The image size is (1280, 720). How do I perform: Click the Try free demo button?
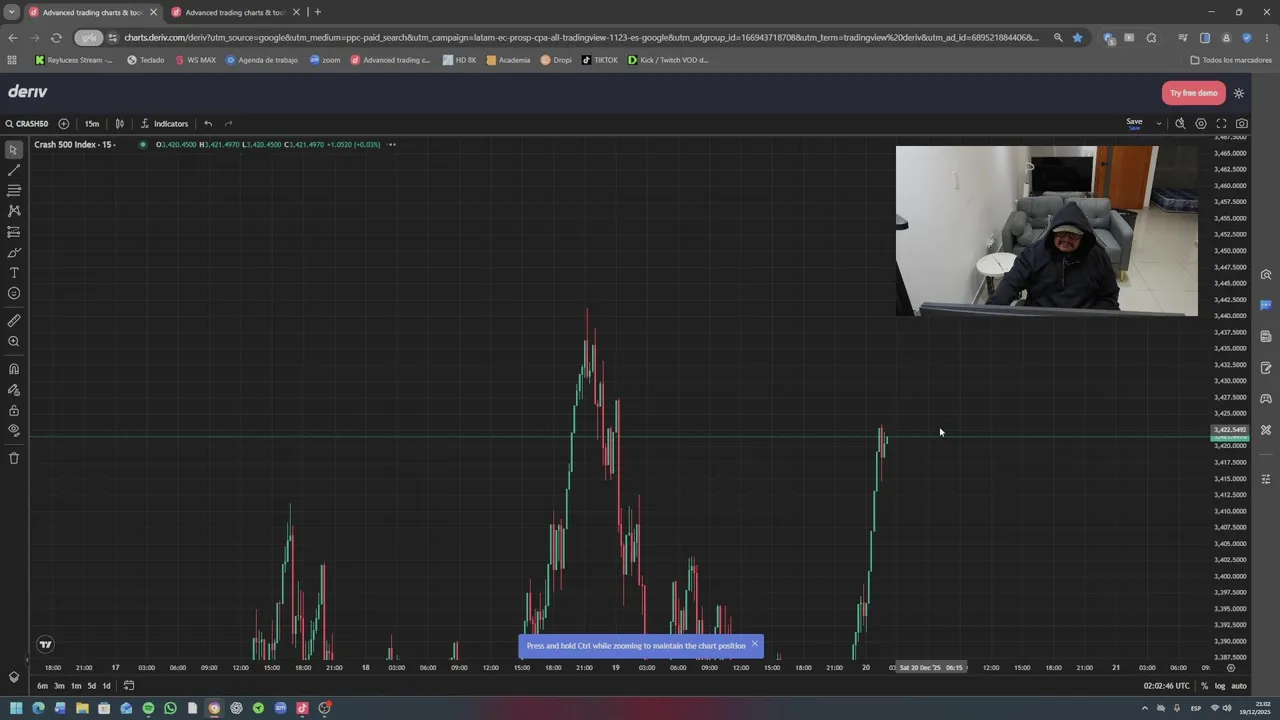point(1194,93)
